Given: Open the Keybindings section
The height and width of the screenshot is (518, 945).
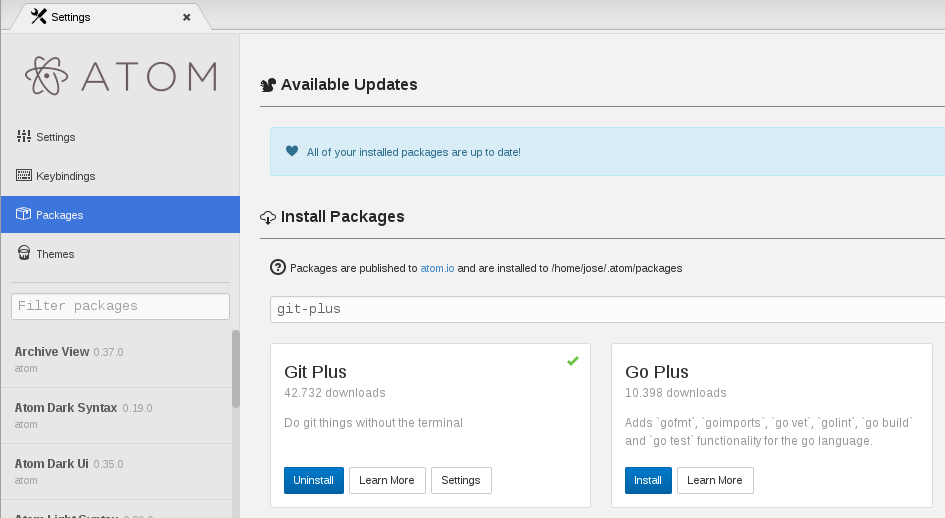Looking at the screenshot, I should pos(65,176).
